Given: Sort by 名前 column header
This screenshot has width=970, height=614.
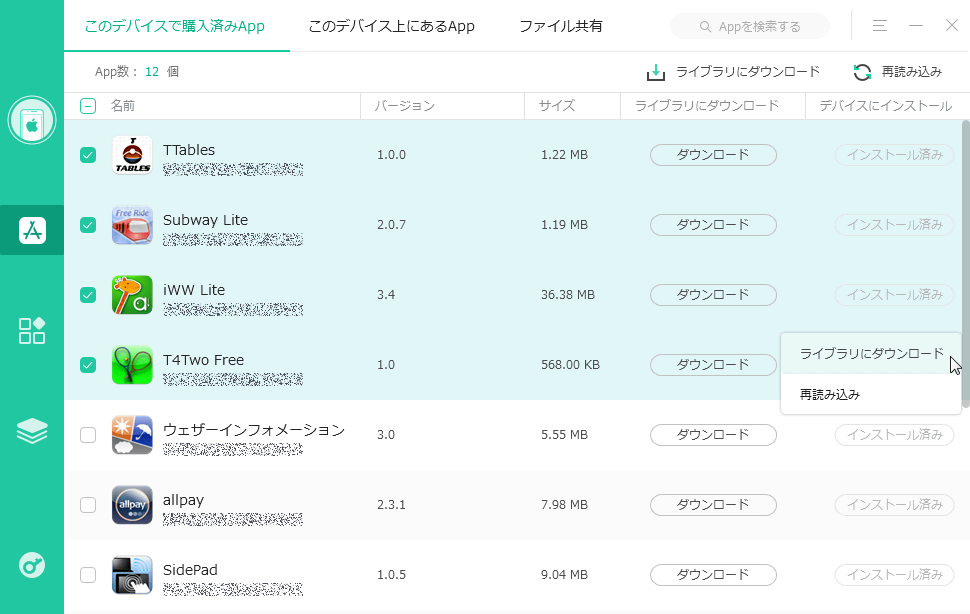Looking at the screenshot, I should pos(122,106).
